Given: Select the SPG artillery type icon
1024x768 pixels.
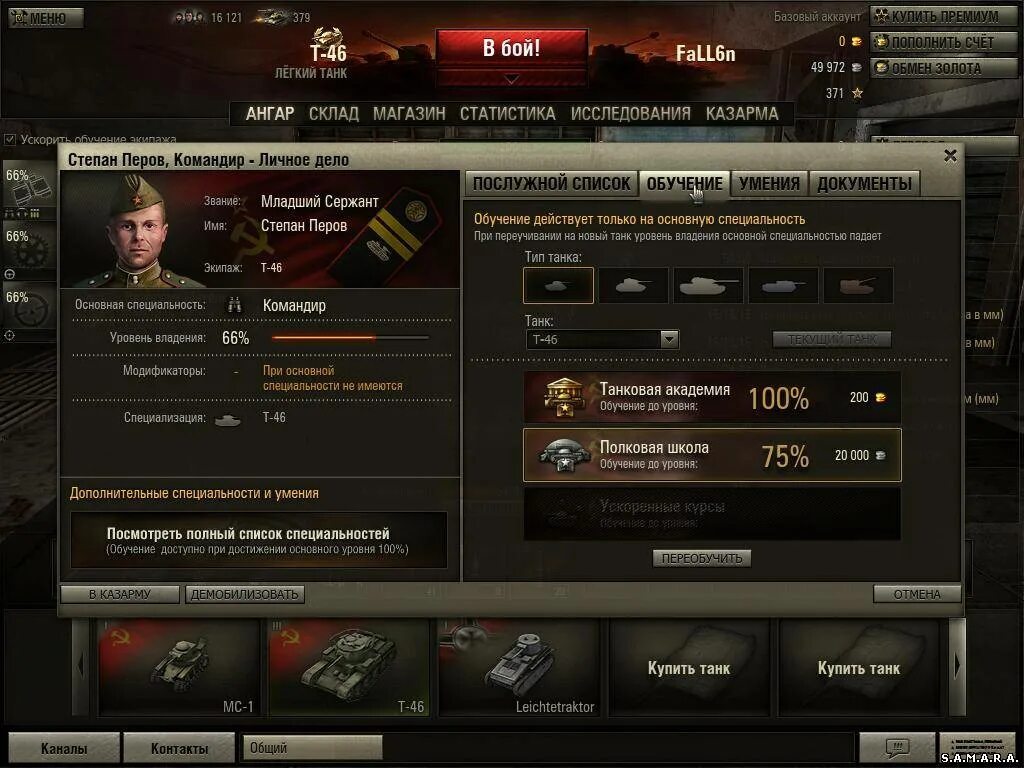Looking at the screenshot, I should pos(858,285).
